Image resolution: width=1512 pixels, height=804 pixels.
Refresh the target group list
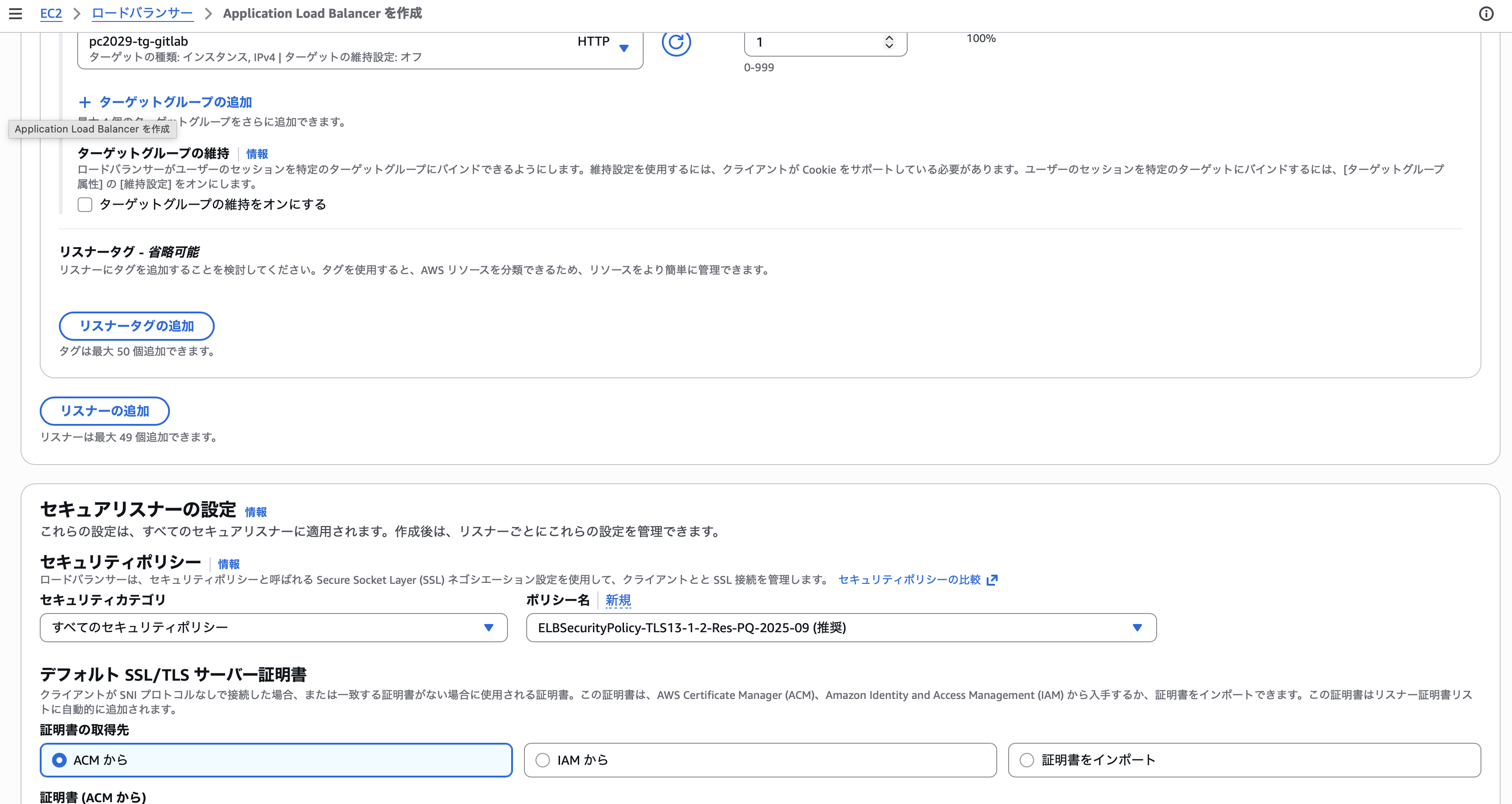(676, 42)
